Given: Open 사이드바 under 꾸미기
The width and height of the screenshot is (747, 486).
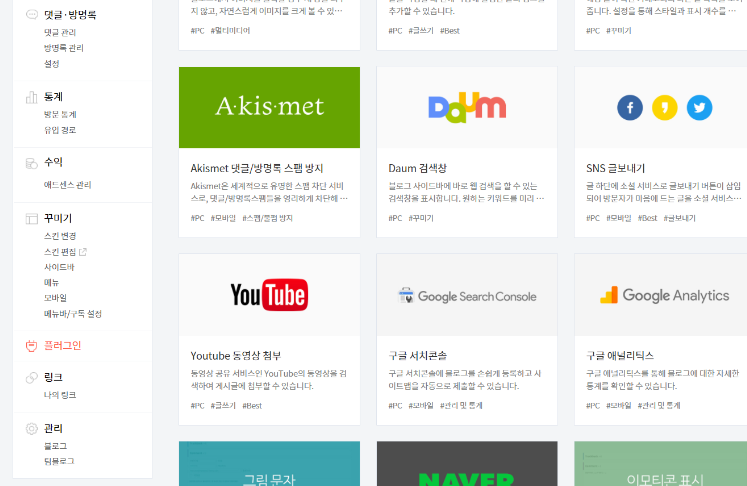Looking at the screenshot, I should 59,267.
